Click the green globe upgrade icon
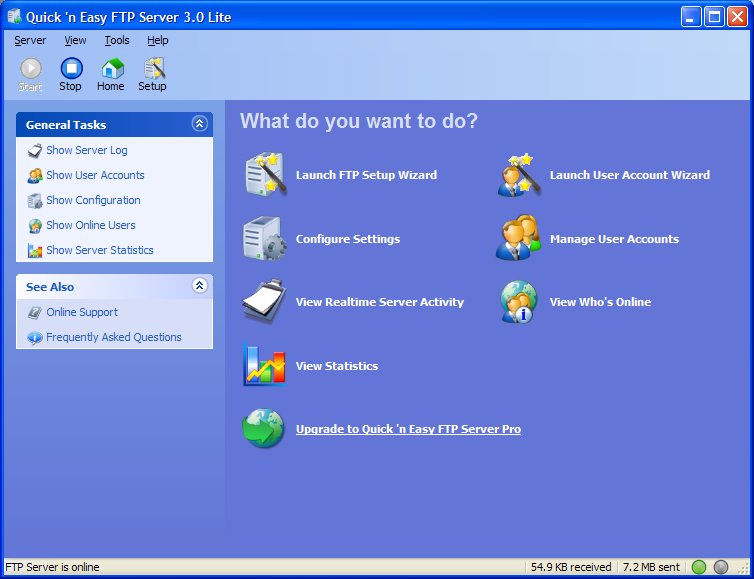 pyautogui.click(x=264, y=428)
